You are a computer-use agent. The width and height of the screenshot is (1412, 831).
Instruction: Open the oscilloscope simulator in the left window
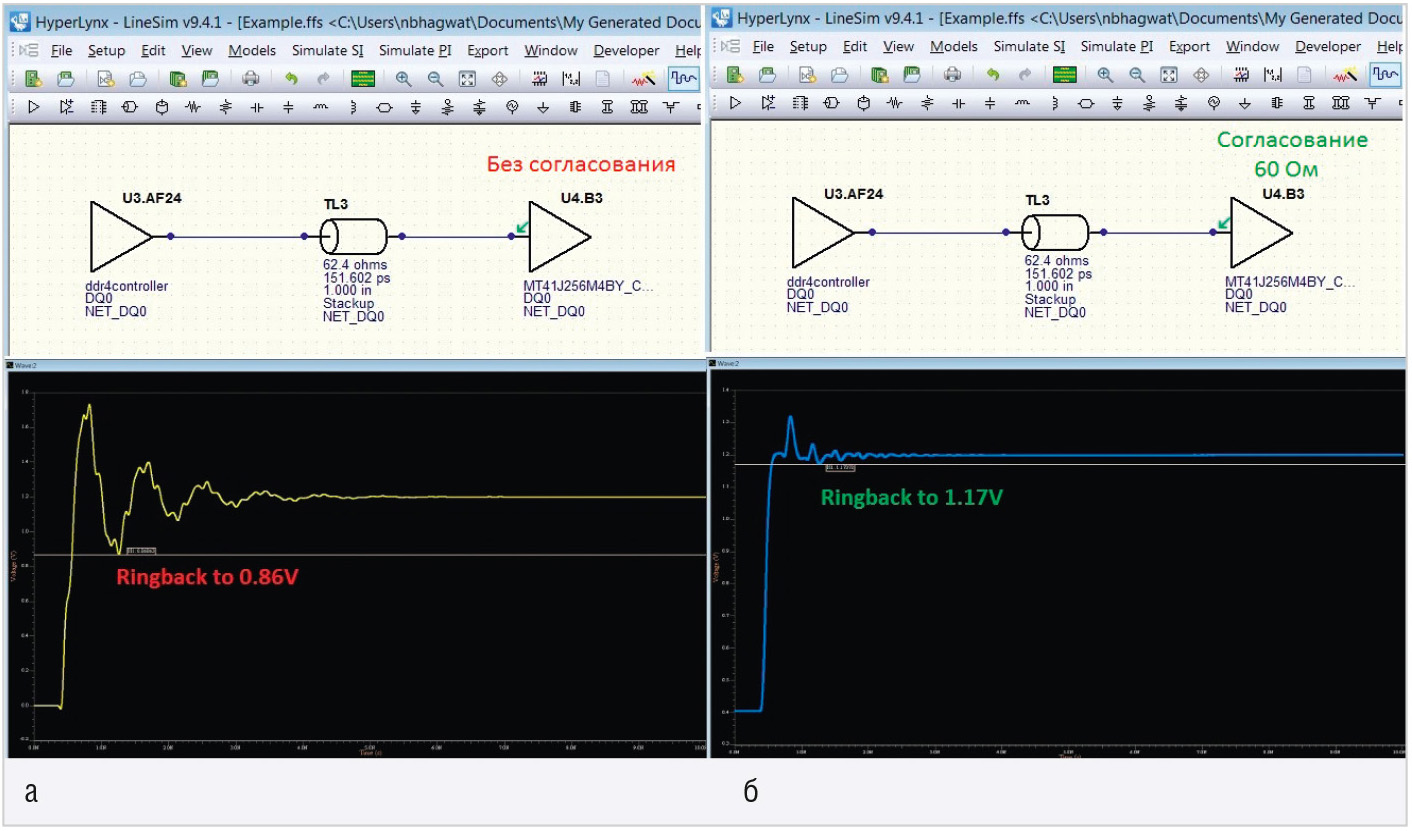(x=684, y=80)
